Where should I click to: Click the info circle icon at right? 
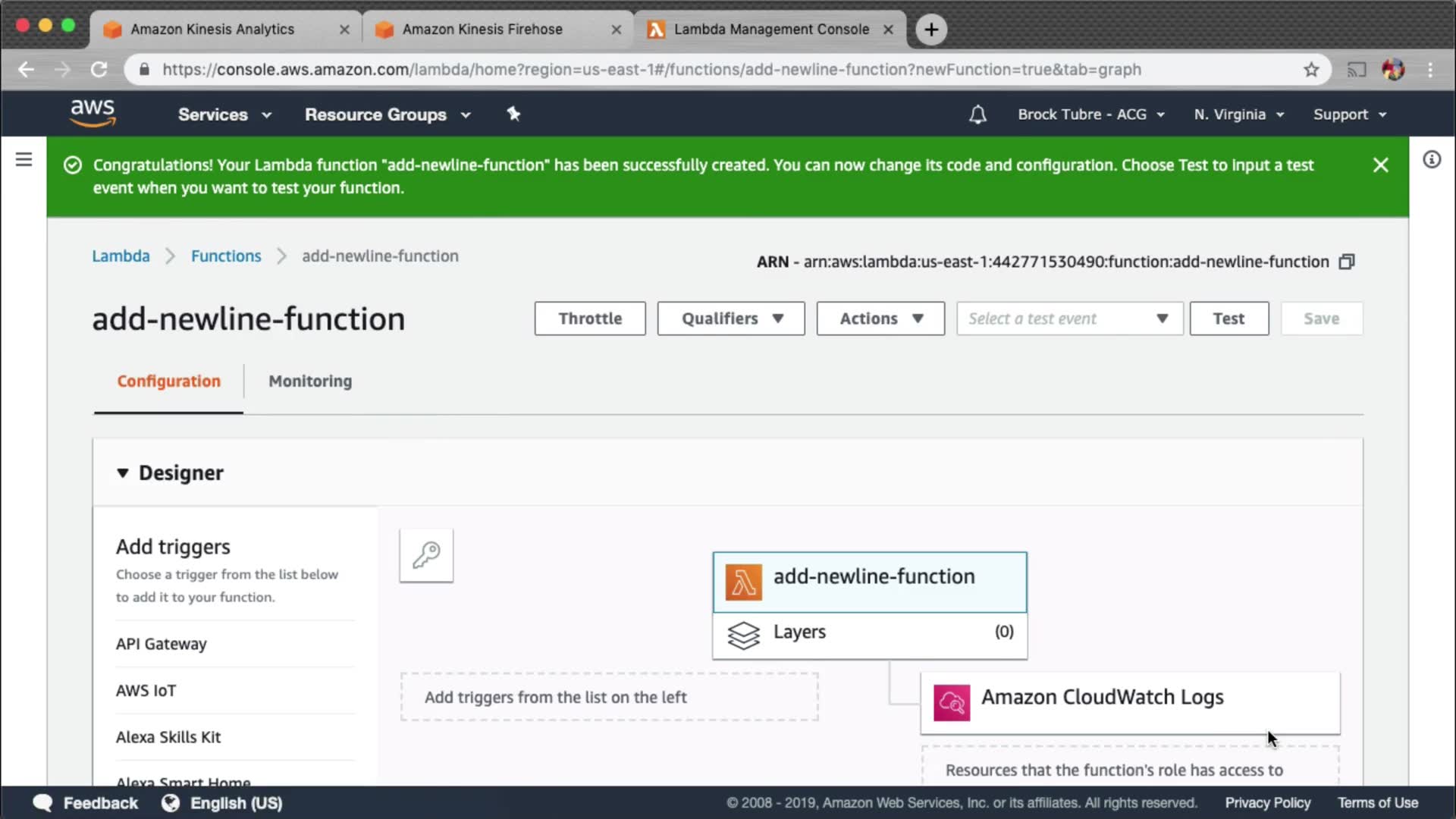tap(1431, 159)
